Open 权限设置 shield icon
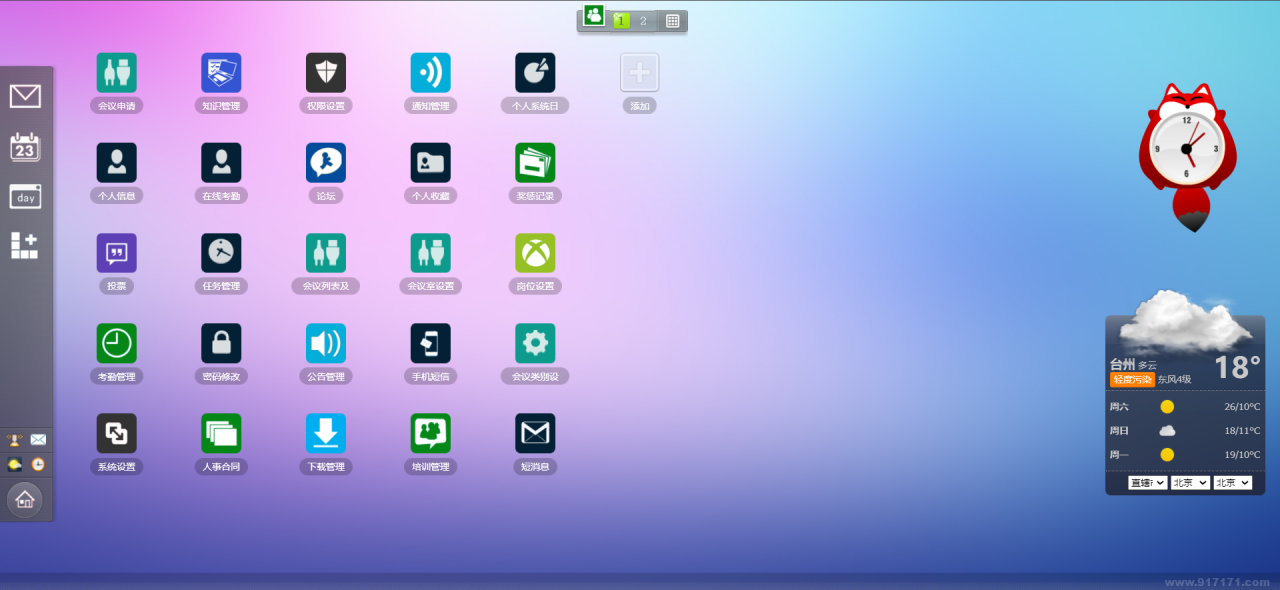 pyautogui.click(x=326, y=73)
